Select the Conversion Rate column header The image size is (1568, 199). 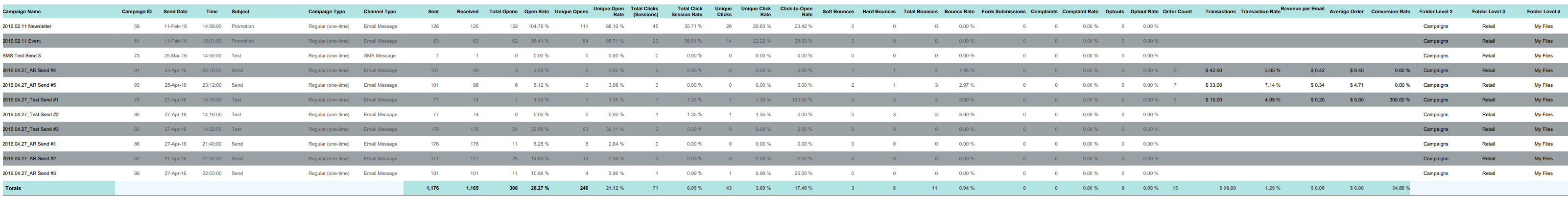click(1390, 12)
